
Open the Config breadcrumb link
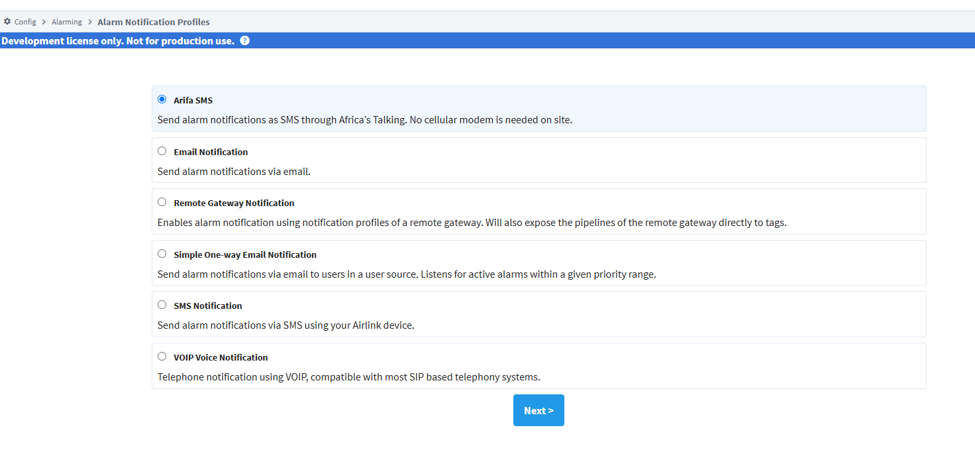pos(25,22)
